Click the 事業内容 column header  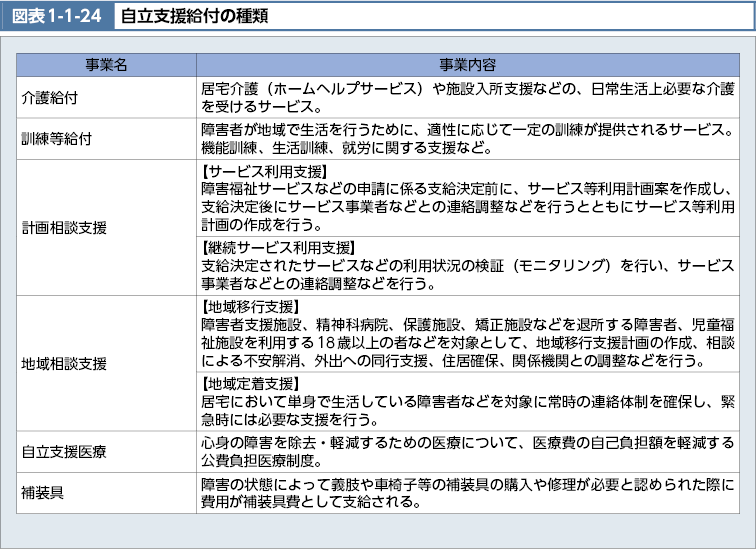click(467, 65)
